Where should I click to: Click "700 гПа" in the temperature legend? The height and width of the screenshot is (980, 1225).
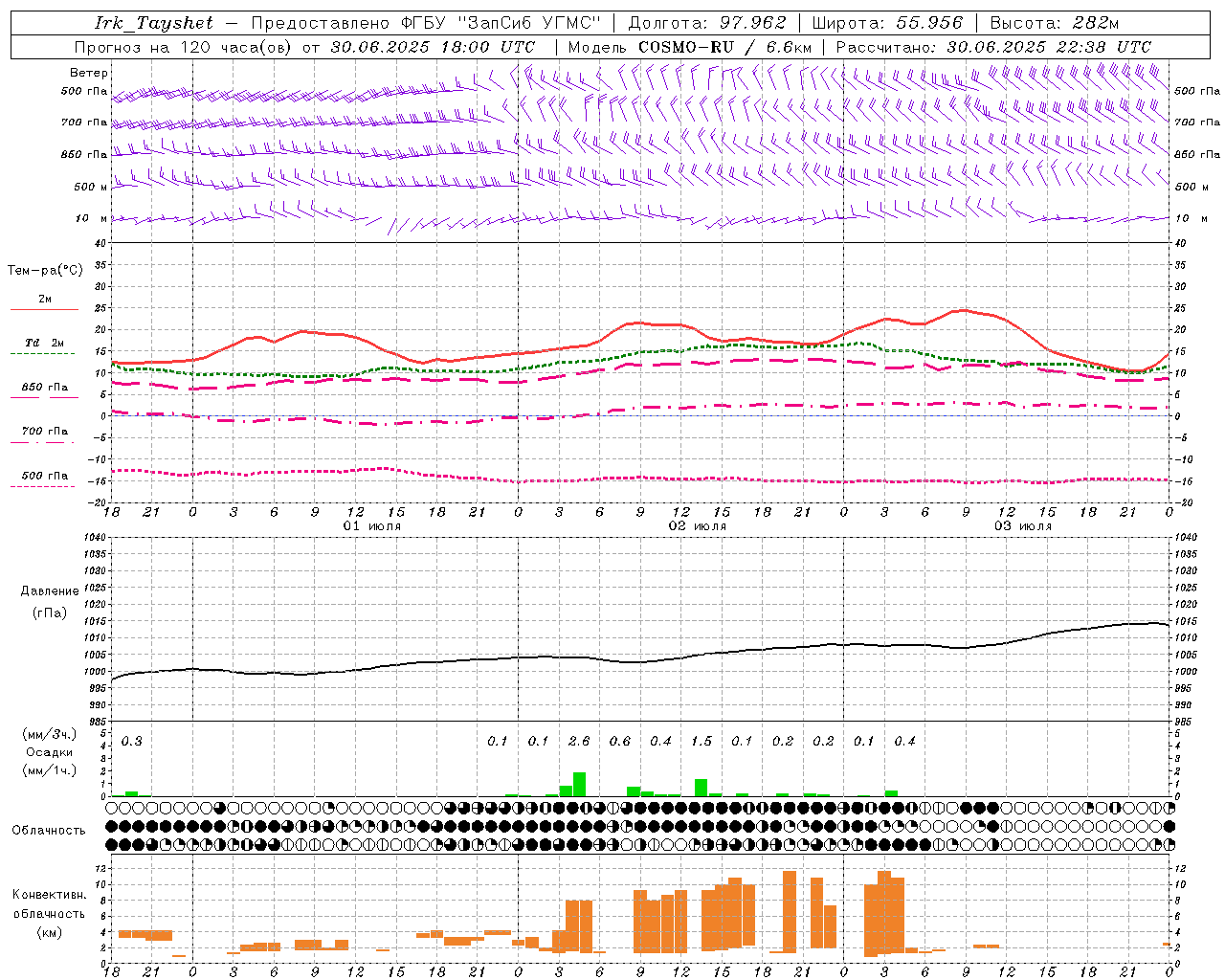(45, 432)
